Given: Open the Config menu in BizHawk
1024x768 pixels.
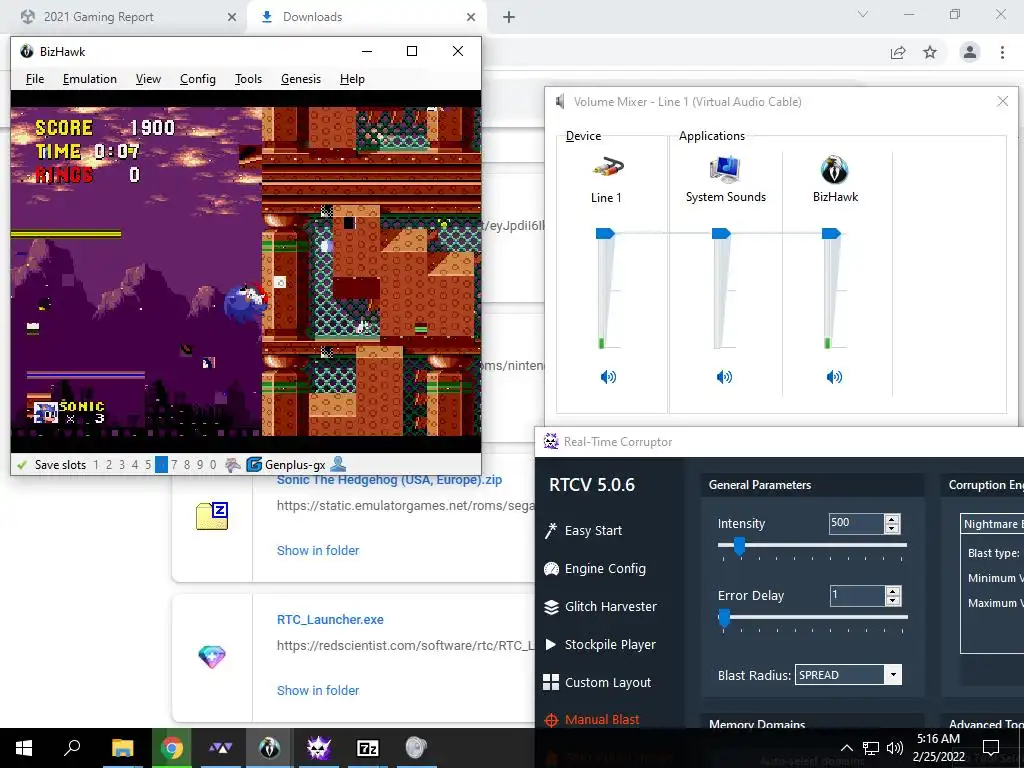Looking at the screenshot, I should pos(198,79).
